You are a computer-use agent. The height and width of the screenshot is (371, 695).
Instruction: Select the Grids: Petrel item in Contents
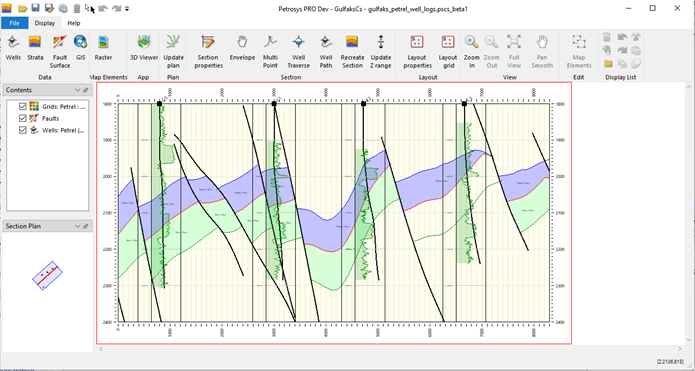click(63, 106)
